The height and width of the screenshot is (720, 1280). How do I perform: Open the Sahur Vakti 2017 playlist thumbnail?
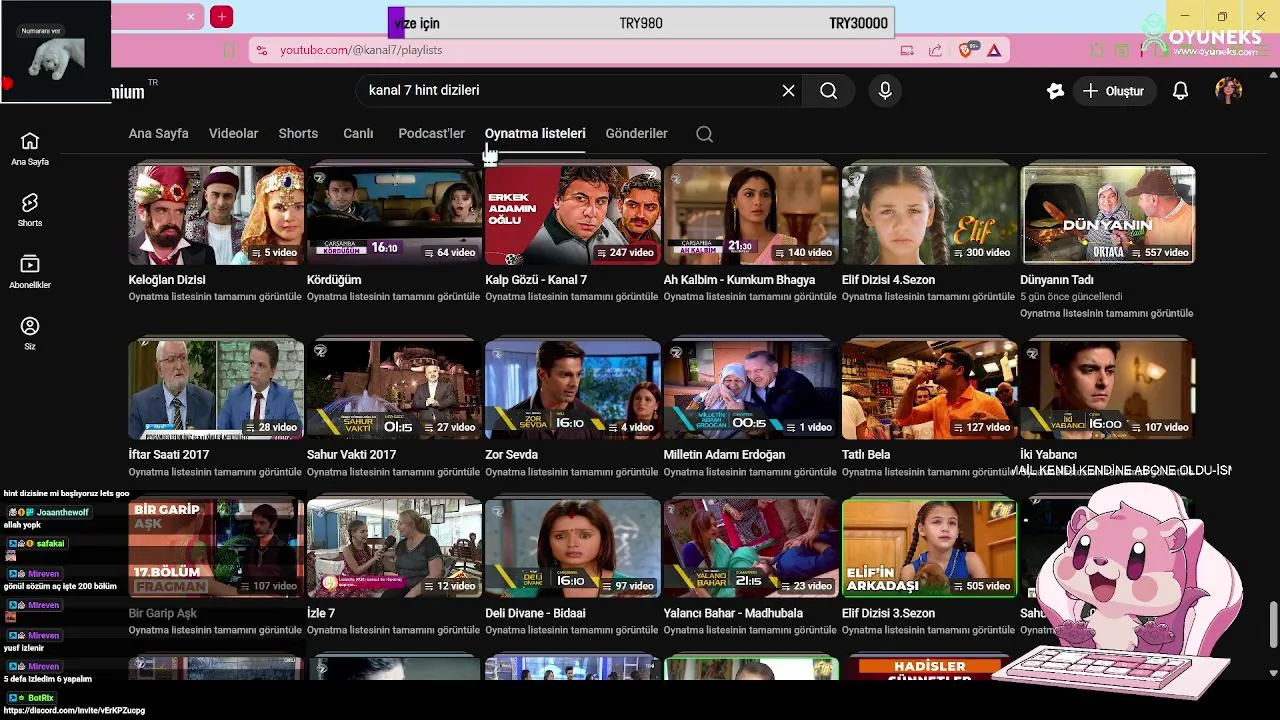pyautogui.click(x=394, y=389)
